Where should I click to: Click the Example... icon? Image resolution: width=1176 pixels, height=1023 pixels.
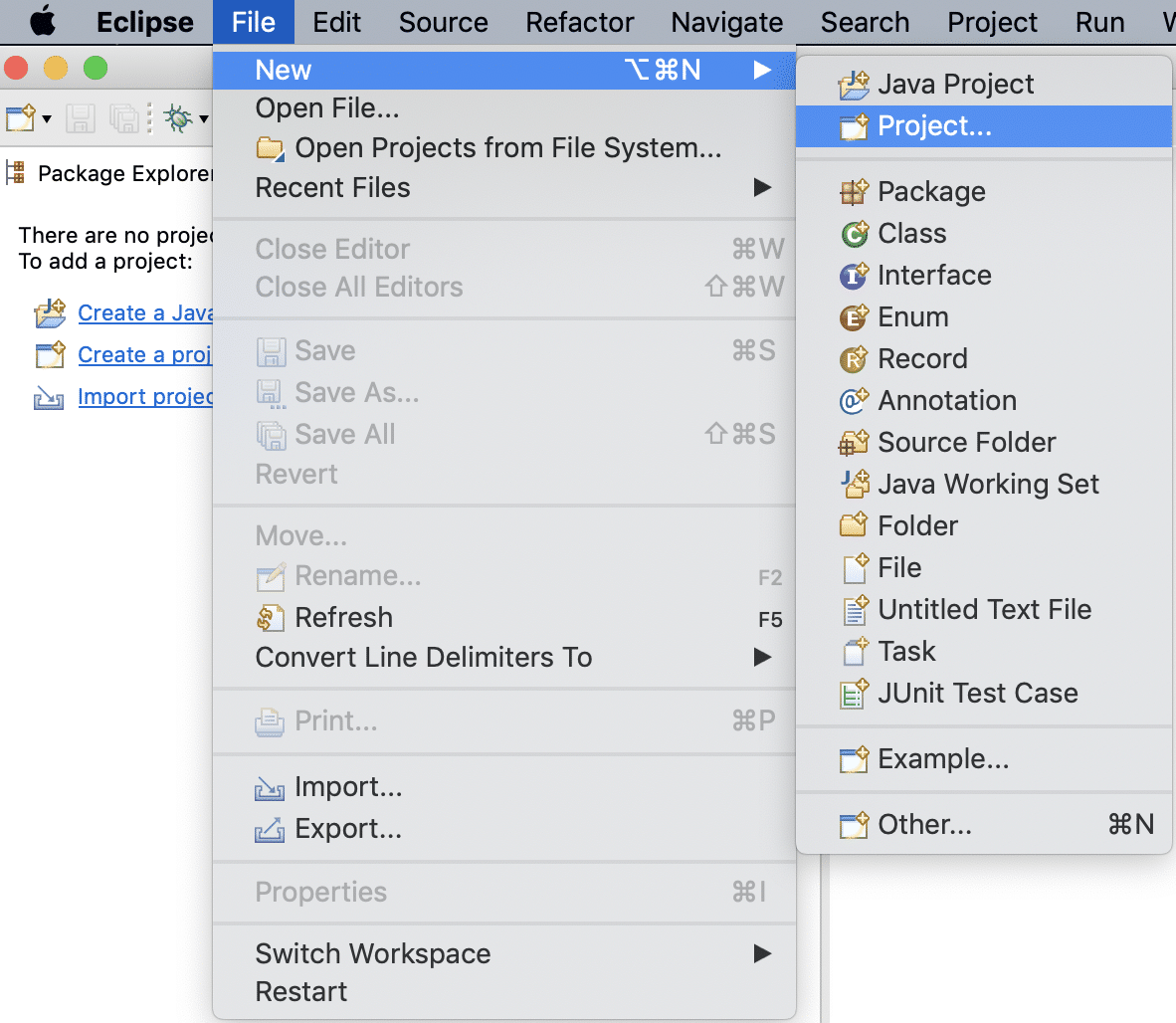click(854, 759)
